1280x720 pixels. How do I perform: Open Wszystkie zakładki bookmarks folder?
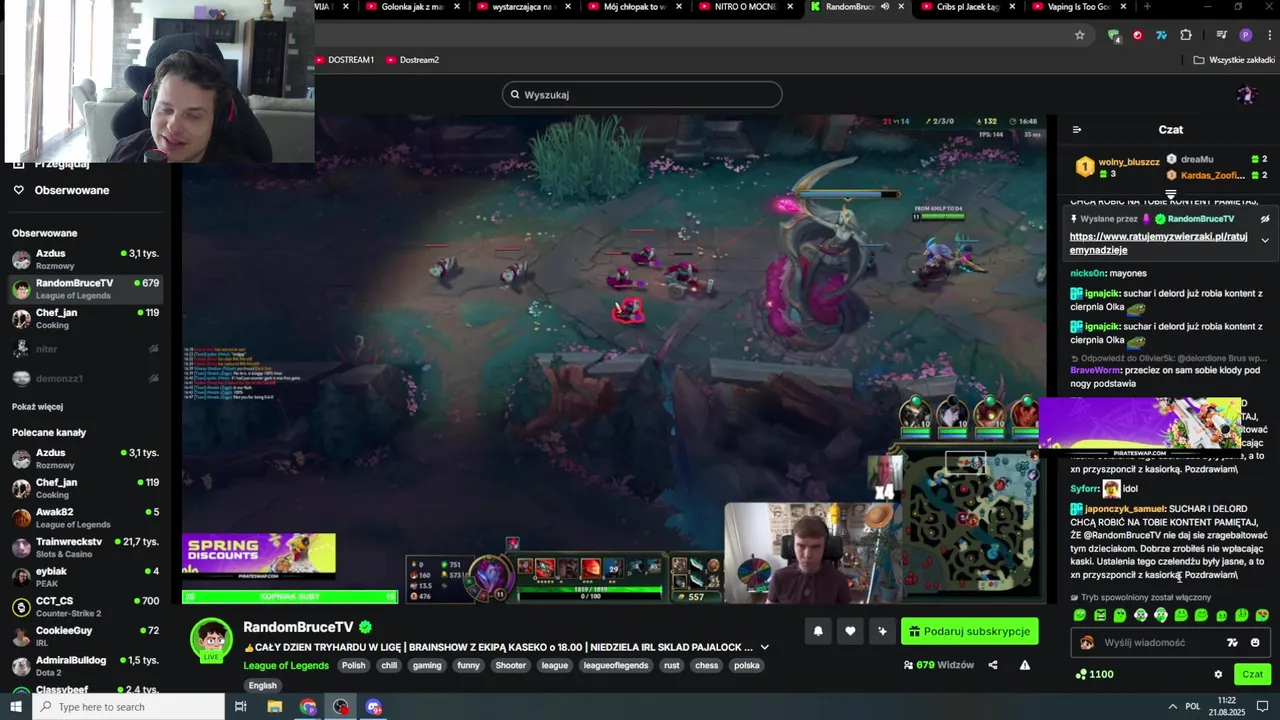tap(1234, 60)
